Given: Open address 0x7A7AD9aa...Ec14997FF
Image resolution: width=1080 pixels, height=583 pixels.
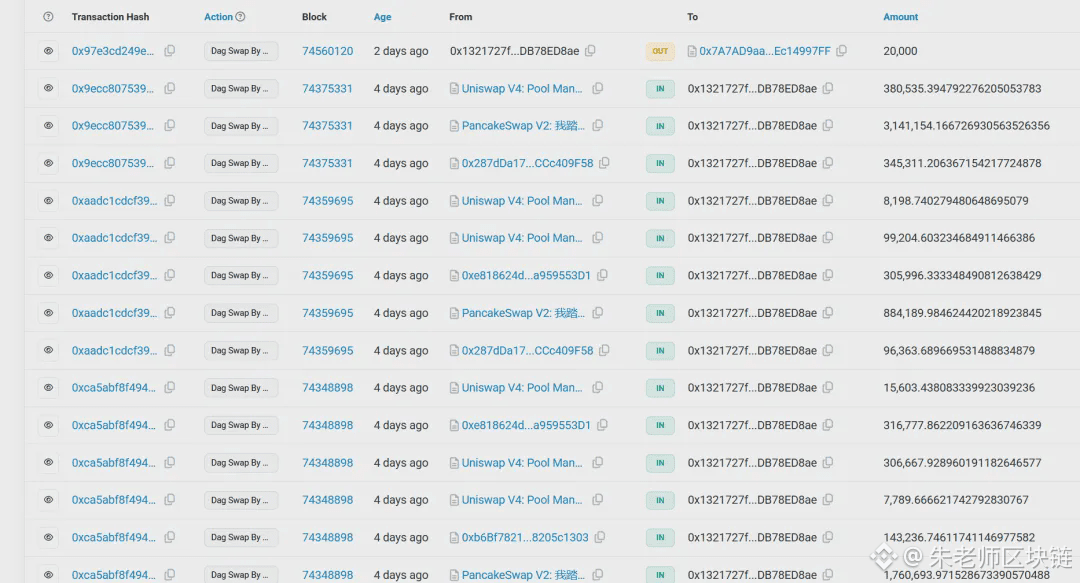Looking at the screenshot, I should [x=765, y=50].
